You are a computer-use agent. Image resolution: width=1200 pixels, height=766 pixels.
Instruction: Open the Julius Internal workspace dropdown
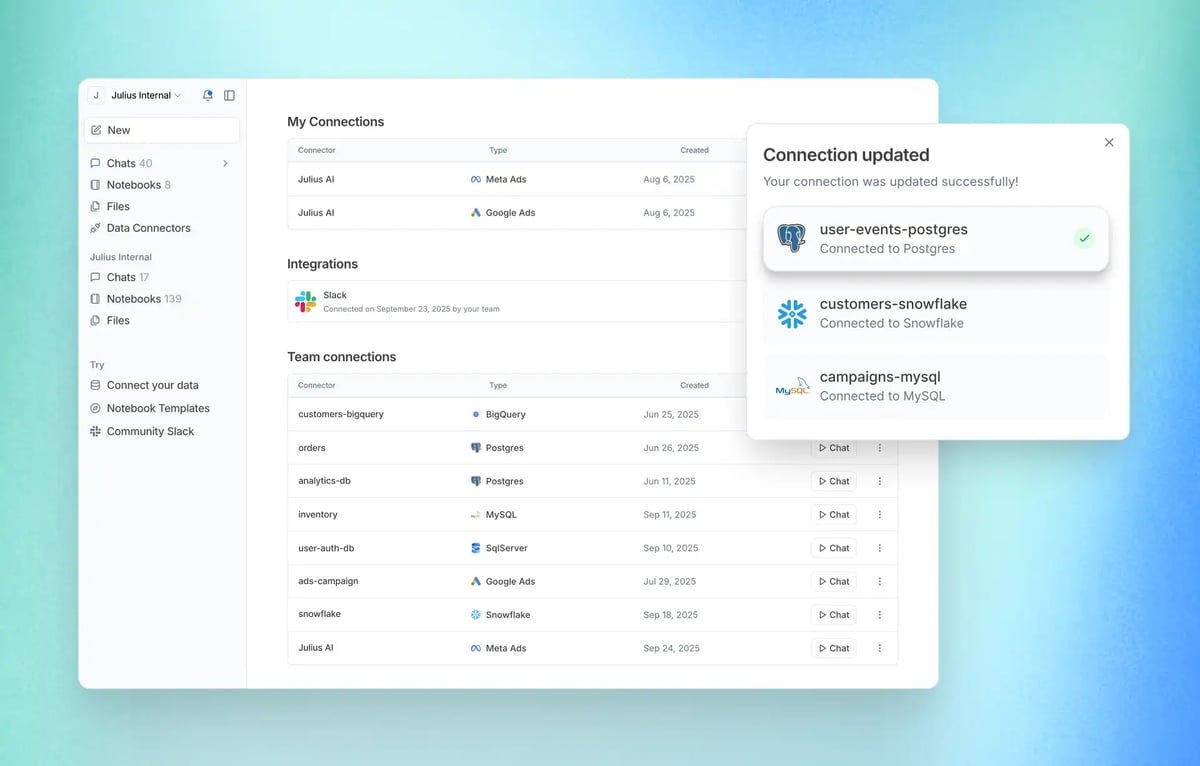tap(140, 95)
